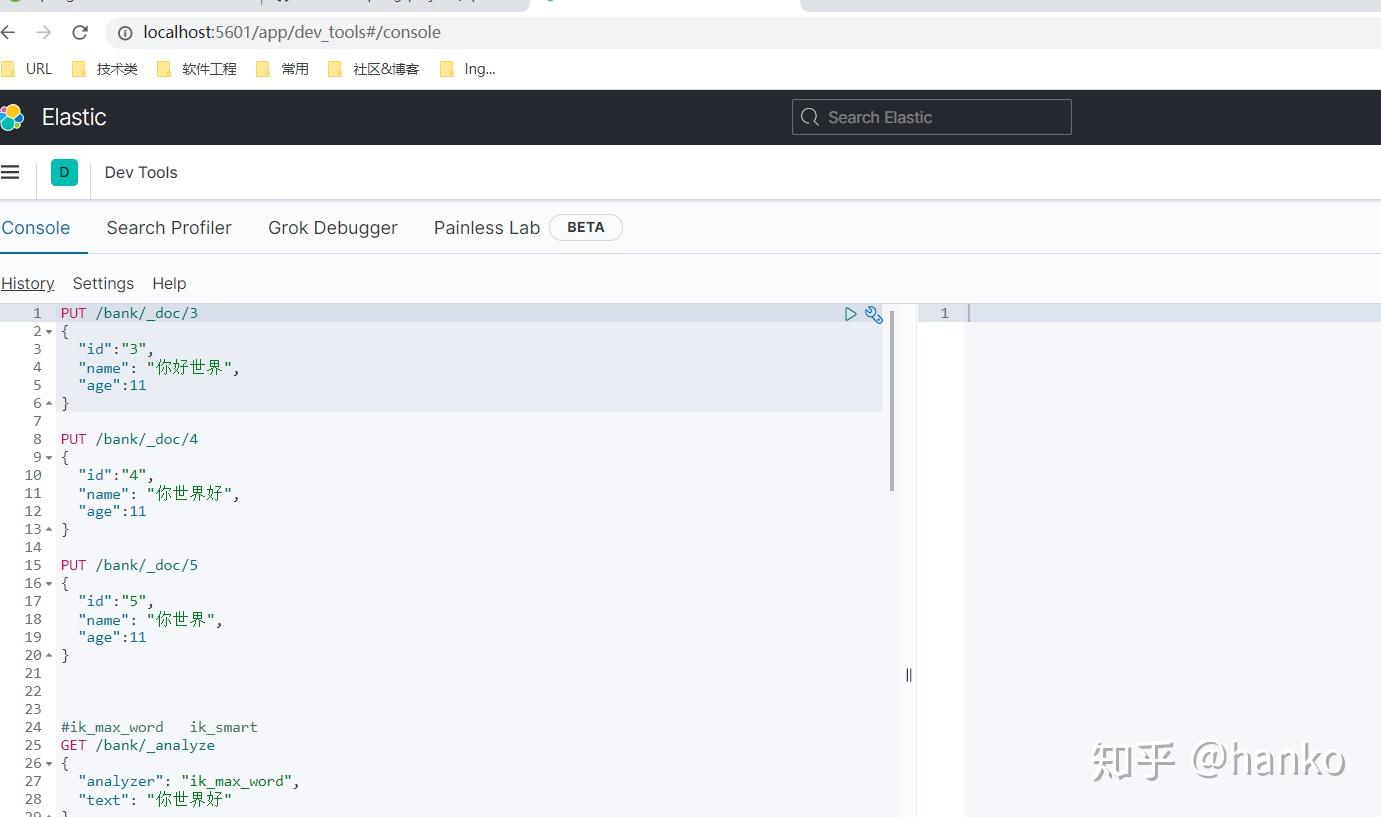The width and height of the screenshot is (1381, 817).
Task: Open the console History
Action: tap(27, 283)
